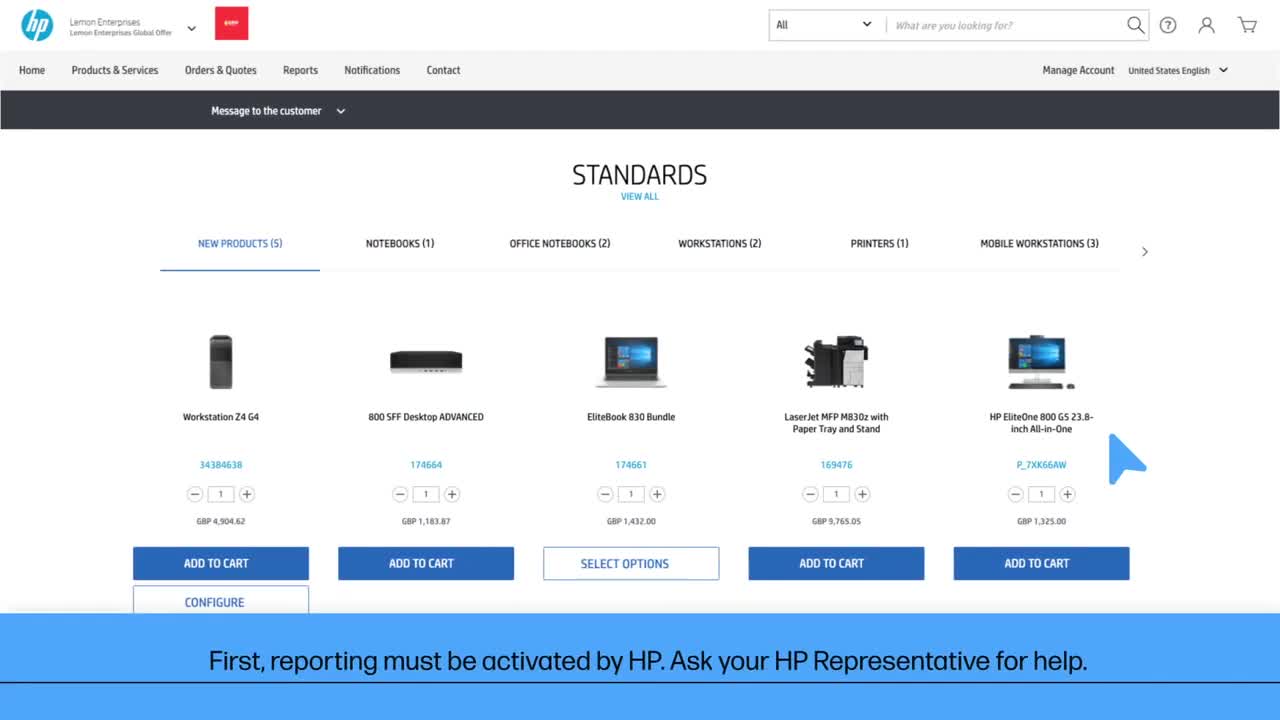This screenshot has height=720, width=1280.
Task: Increase quantity for Workstation Z4 G4
Action: [x=247, y=494]
